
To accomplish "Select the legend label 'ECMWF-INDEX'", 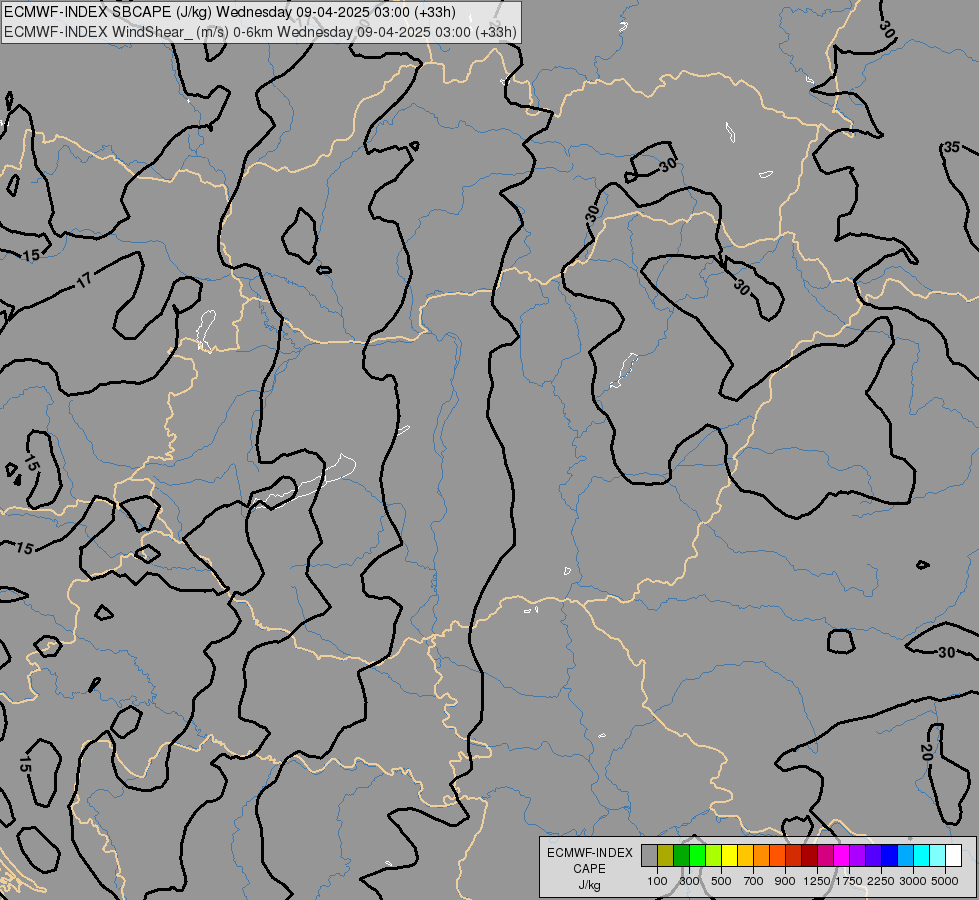I will click(x=589, y=853).
